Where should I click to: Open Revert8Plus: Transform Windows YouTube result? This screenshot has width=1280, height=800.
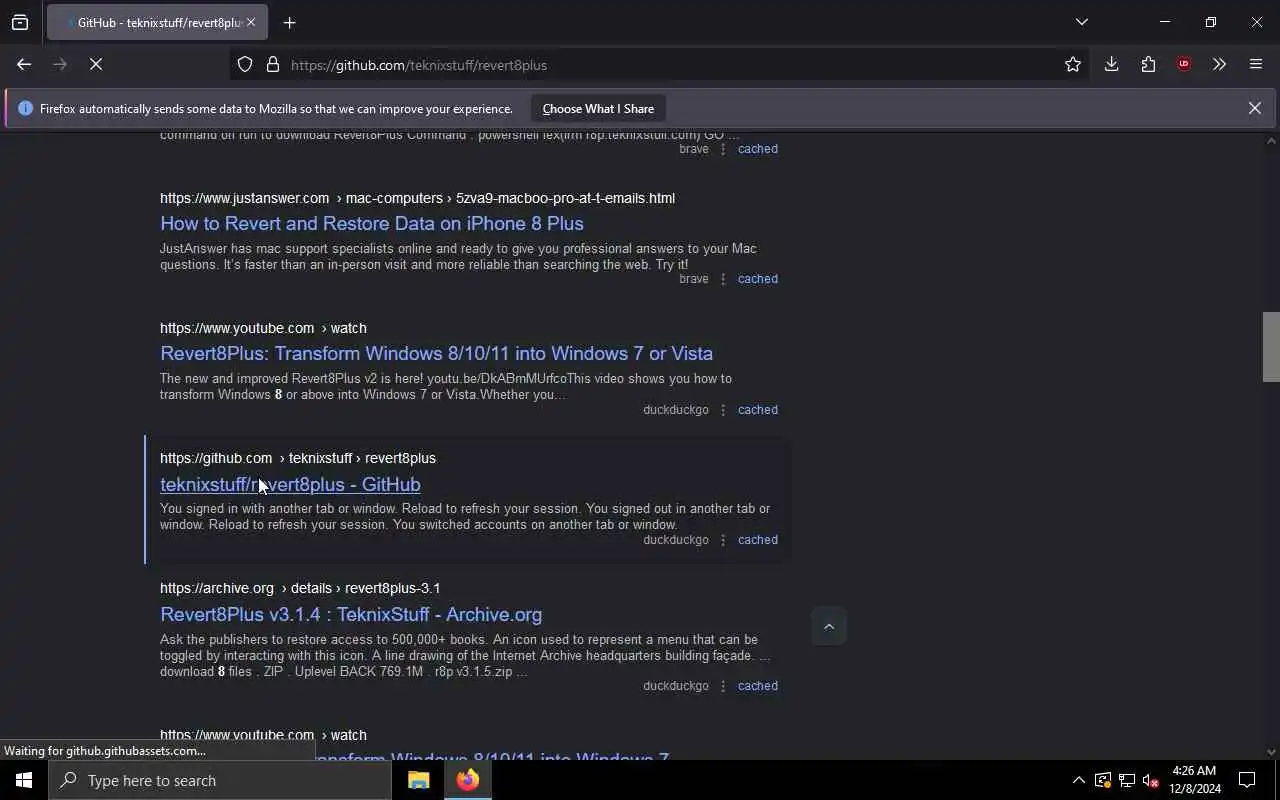[x=436, y=353]
